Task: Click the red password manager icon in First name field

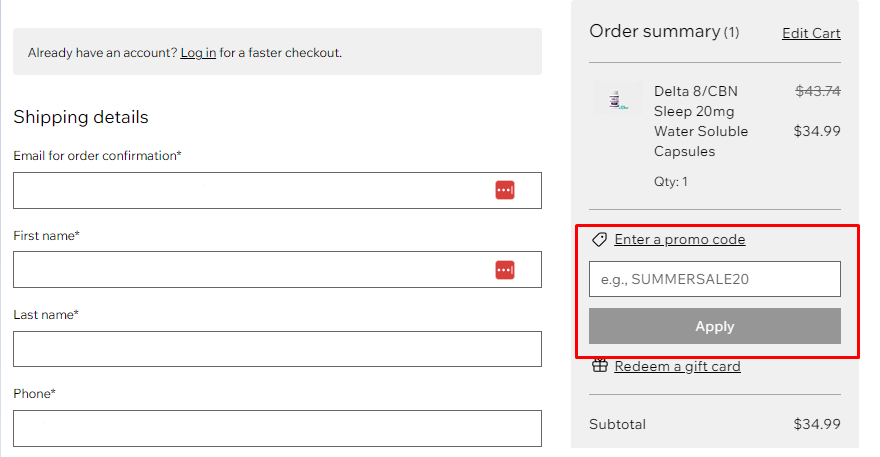Action: point(505,269)
